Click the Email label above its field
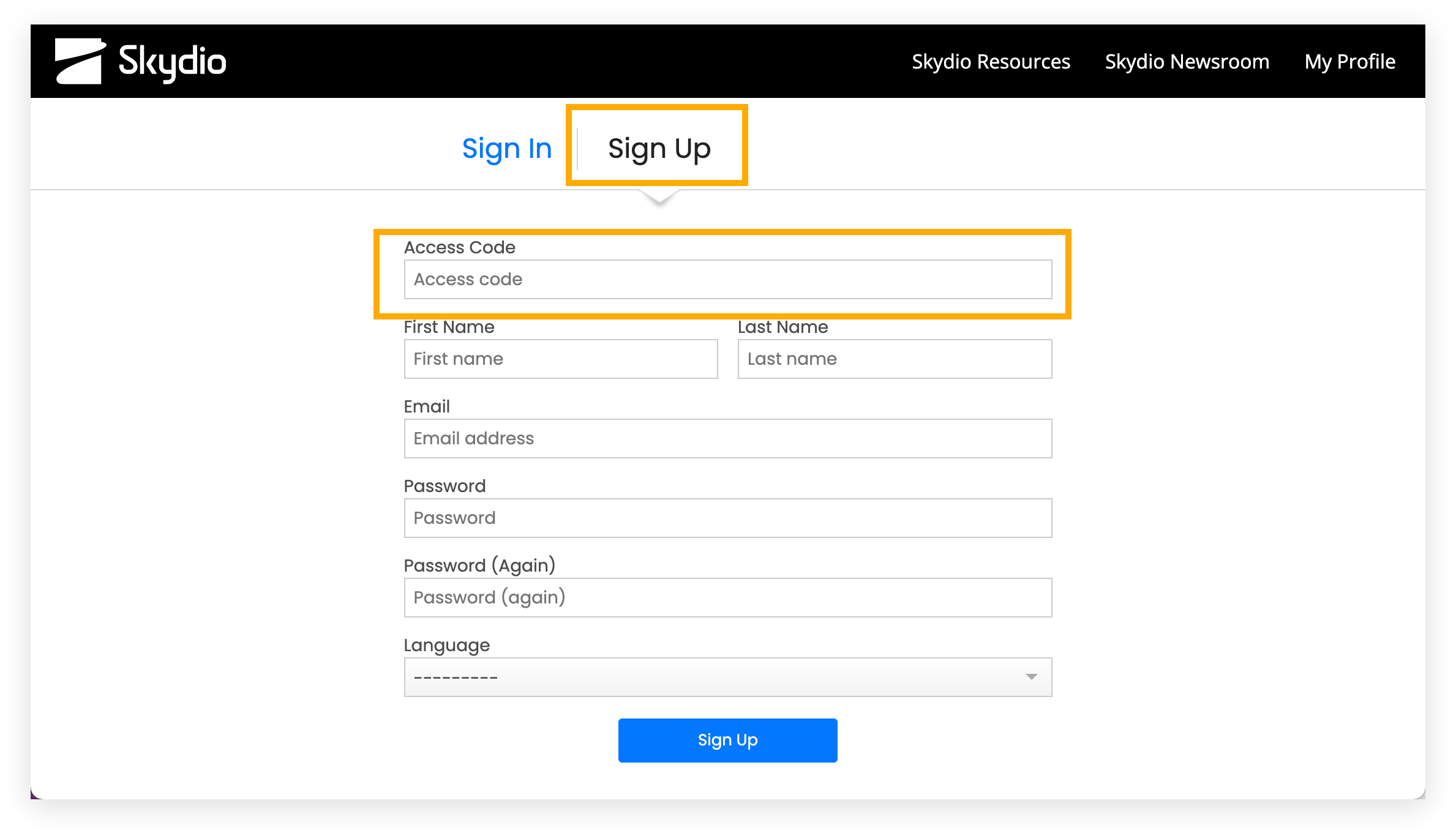1456x836 pixels. [426, 406]
